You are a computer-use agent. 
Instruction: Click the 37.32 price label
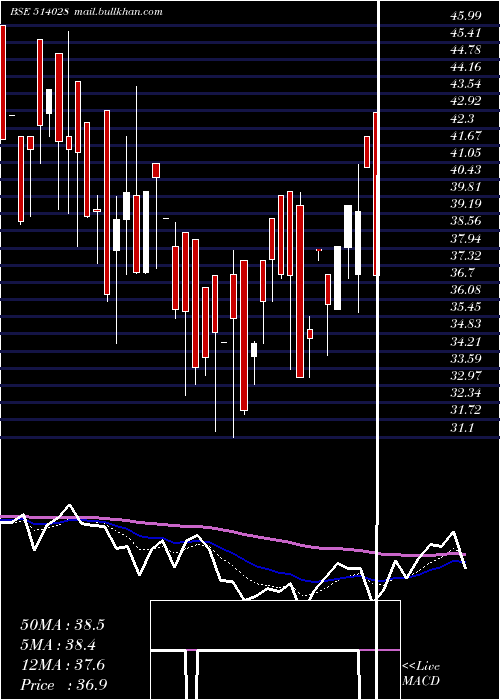coord(466,256)
